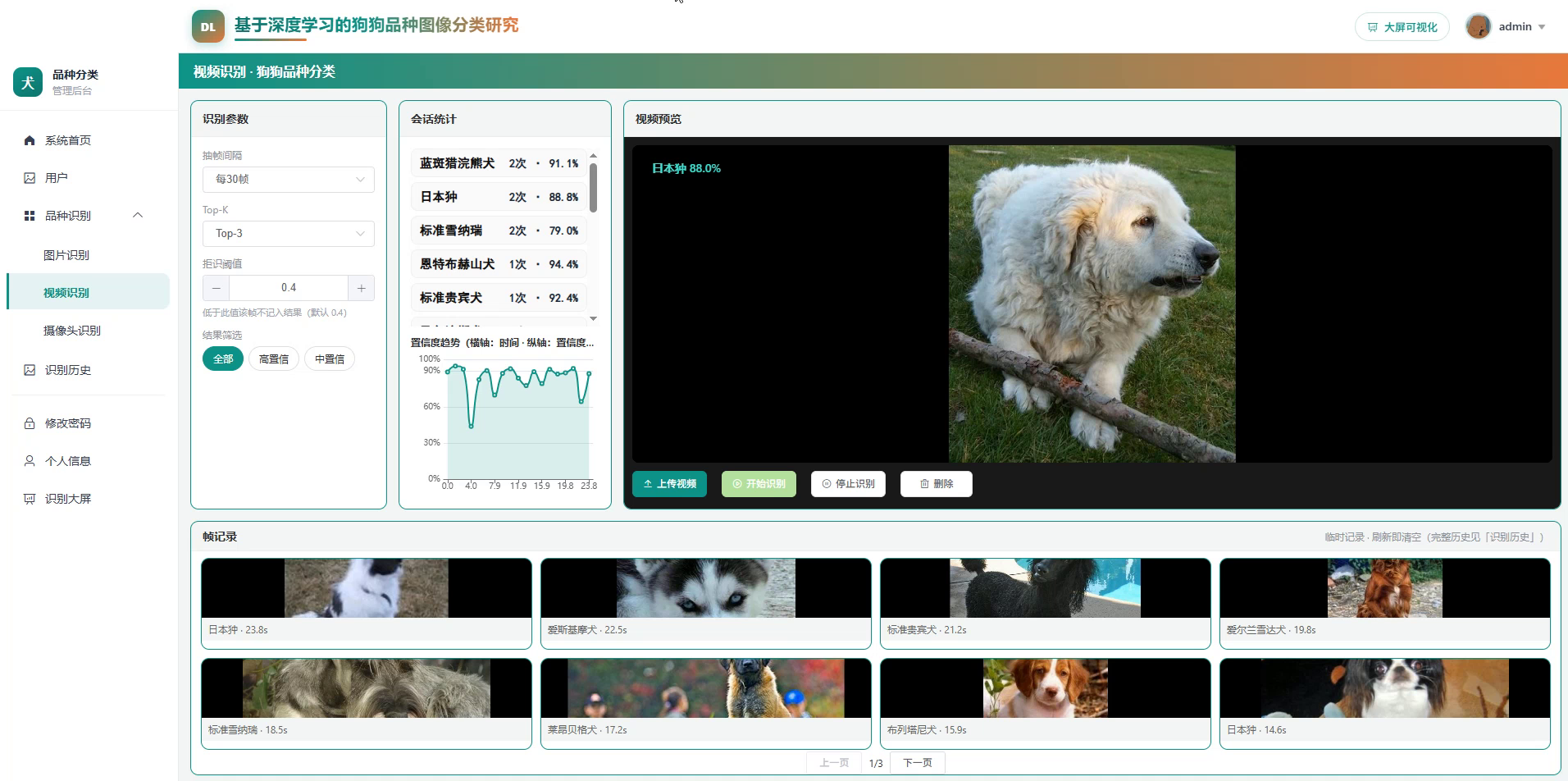This screenshot has height=781, width=1568.
Task: Click the session statistics list scrollbar
Action: [x=593, y=187]
